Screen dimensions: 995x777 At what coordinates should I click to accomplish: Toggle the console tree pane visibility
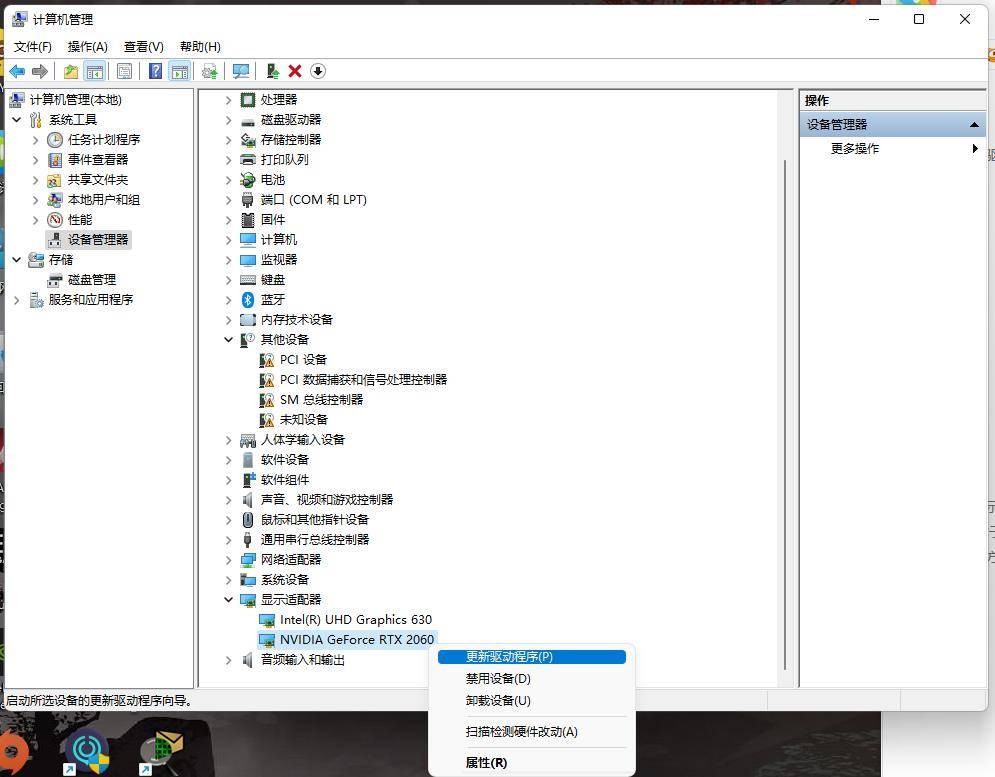pos(95,71)
